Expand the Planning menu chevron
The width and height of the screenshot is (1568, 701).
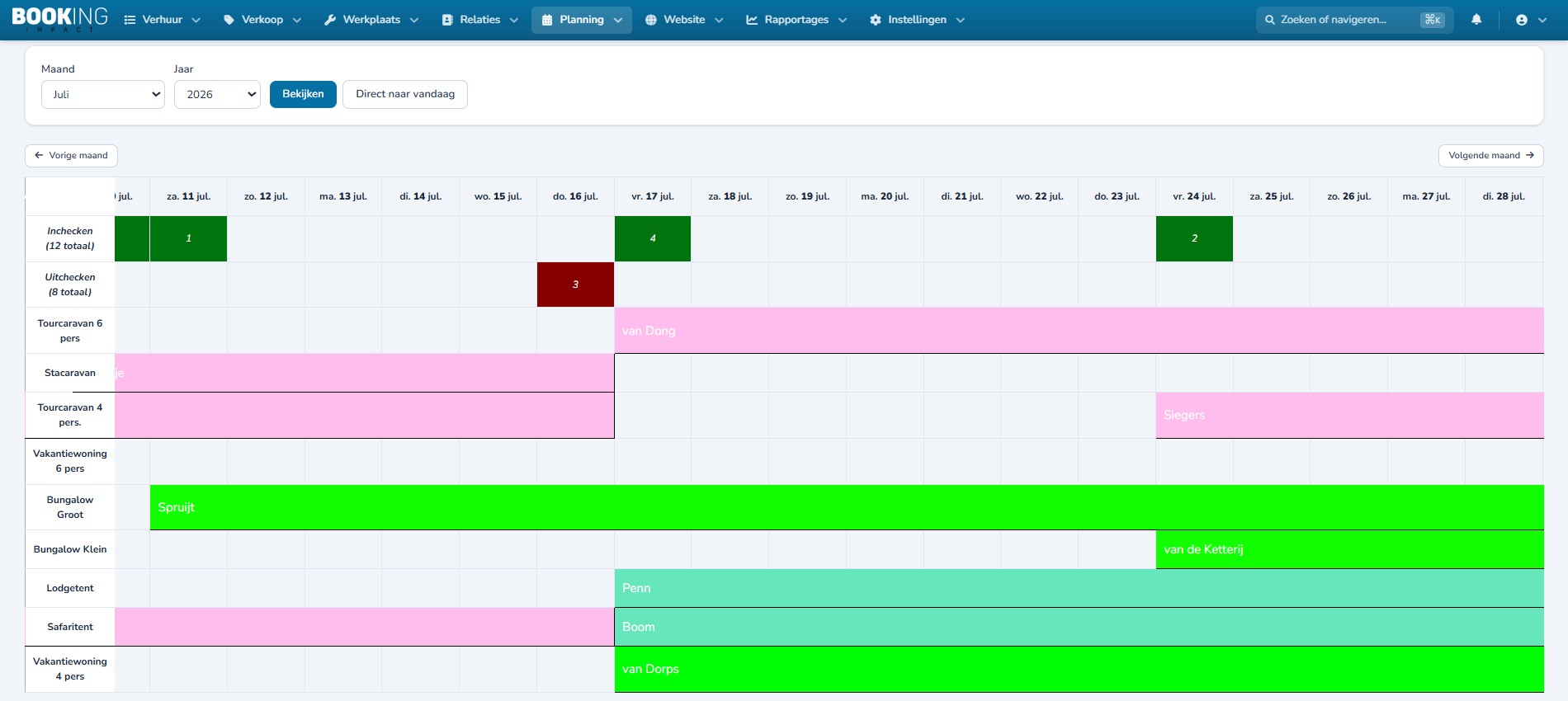(618, 20)
